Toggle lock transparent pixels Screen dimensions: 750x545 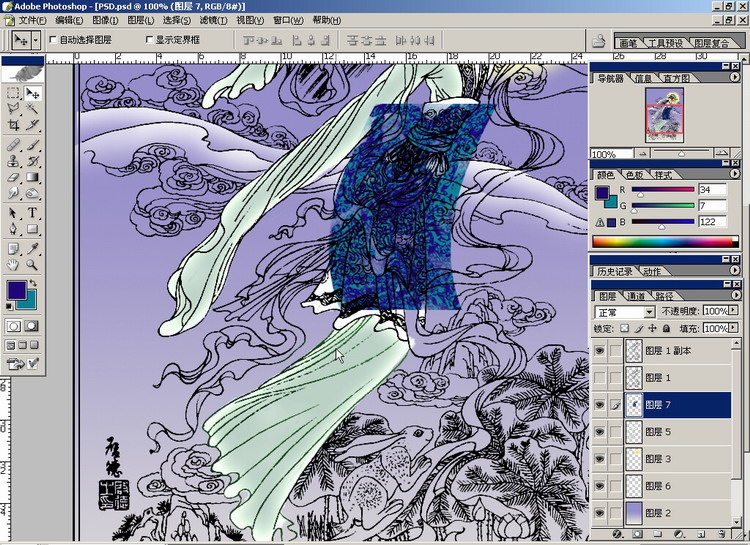pos(624,328)
